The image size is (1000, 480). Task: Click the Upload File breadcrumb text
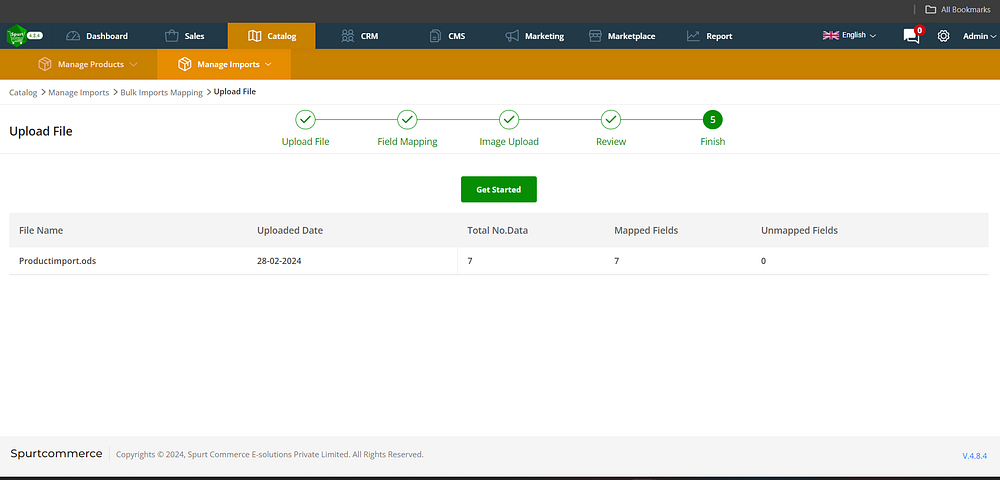pyautogui.click(x=235, y=92)
